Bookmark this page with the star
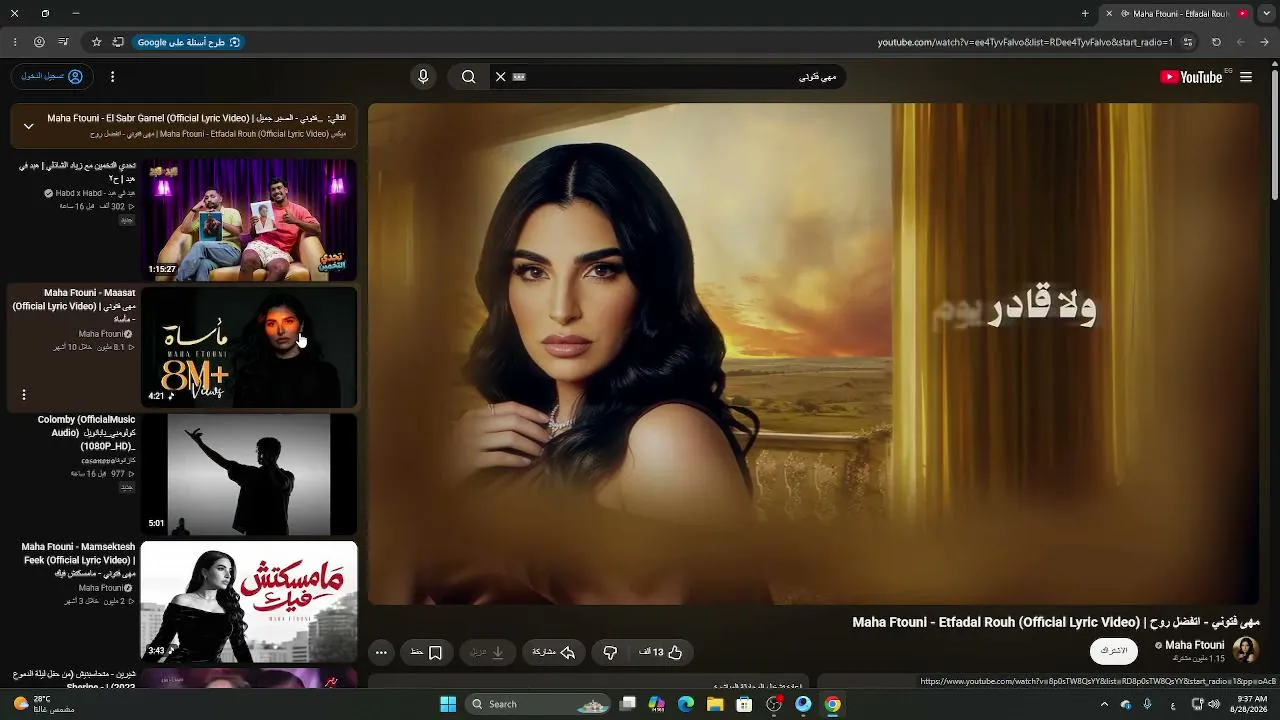Image resolution: width=1280 pixels, height=720 pixels. coord(97,42)
